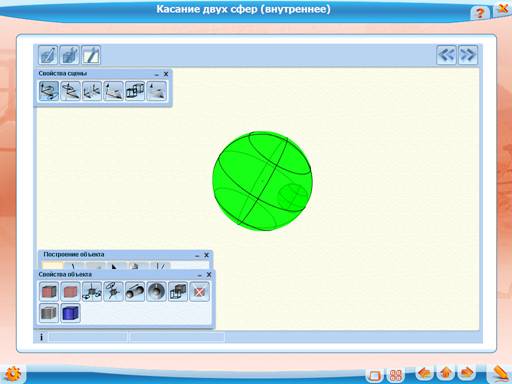Collapse the Построение объекта panel
This screenshot has width=512, height=384.
point(197,255)
